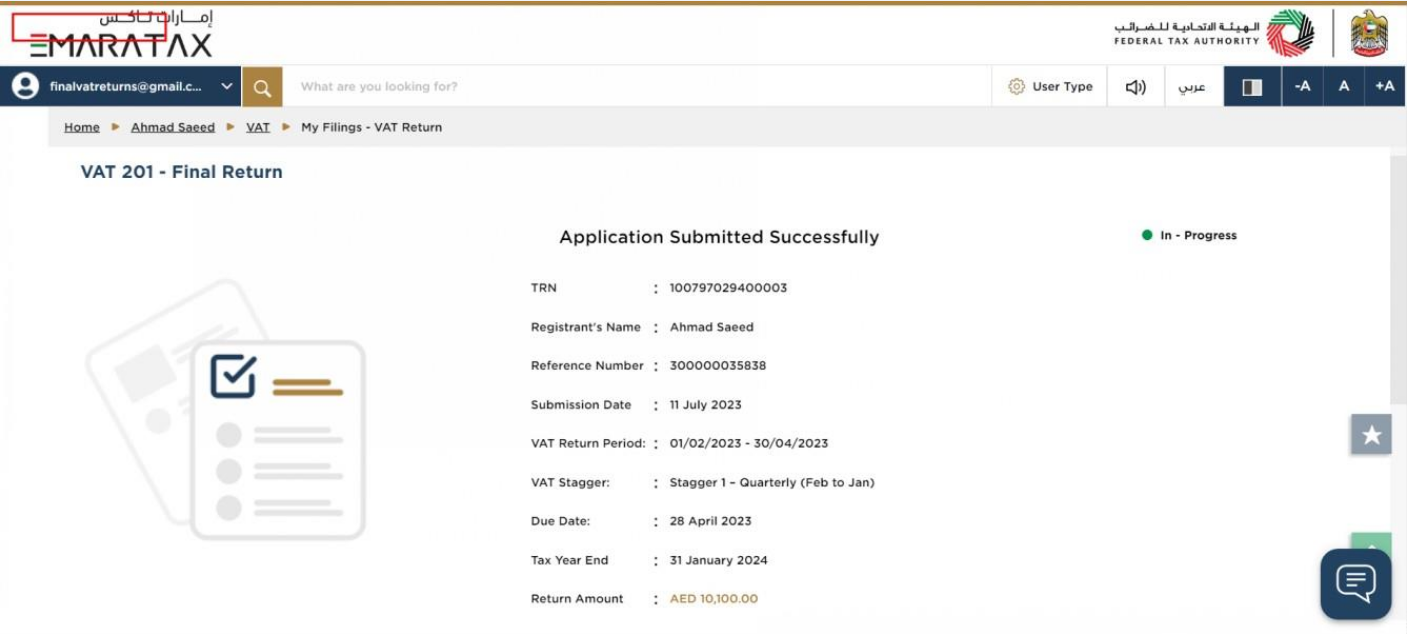1407x634 pixels.
Task: Open the chat support icon
Action: pyautogui.click(x=1356, y=583)
